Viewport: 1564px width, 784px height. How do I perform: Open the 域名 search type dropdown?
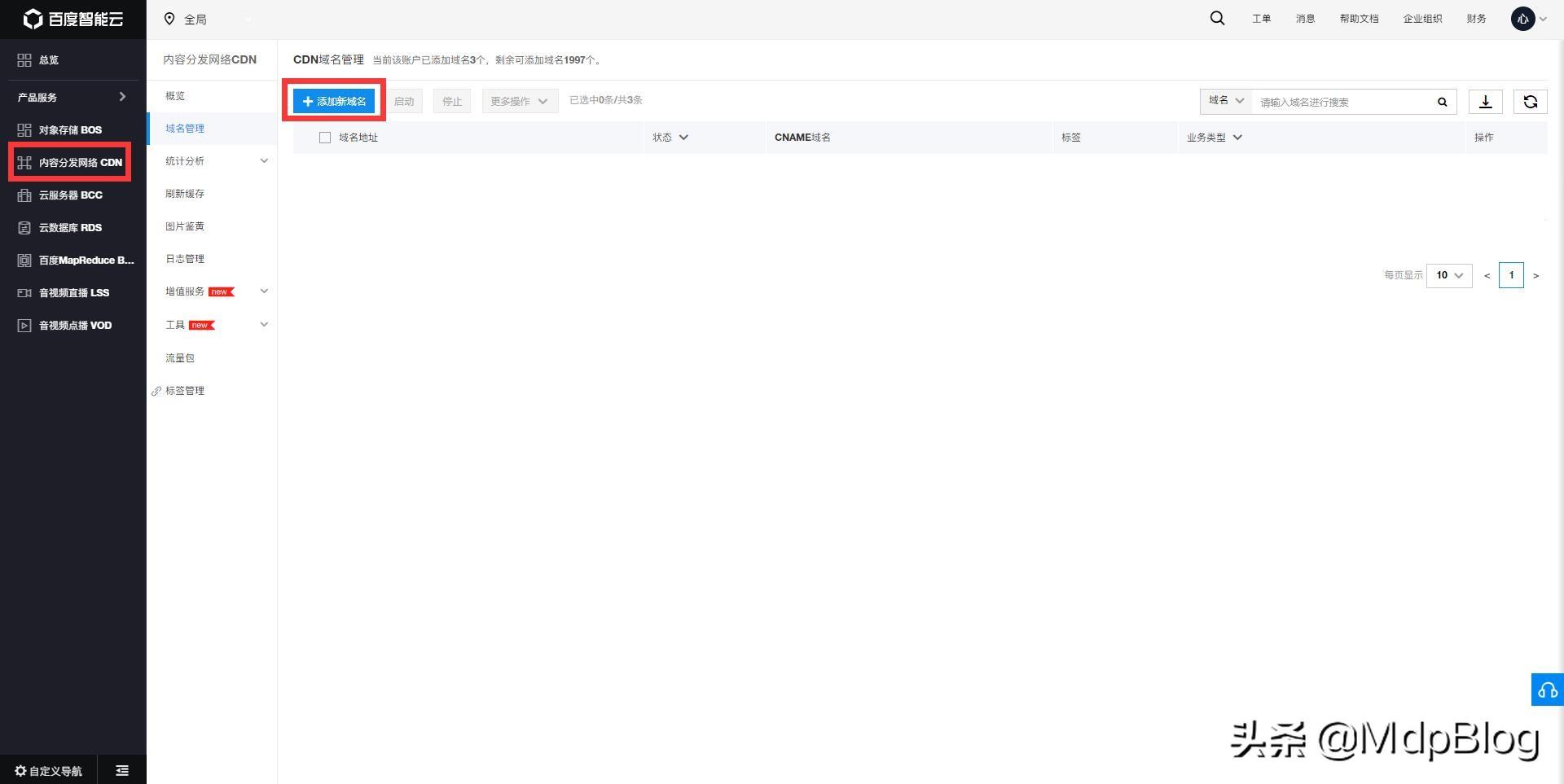click(1226, 101)
